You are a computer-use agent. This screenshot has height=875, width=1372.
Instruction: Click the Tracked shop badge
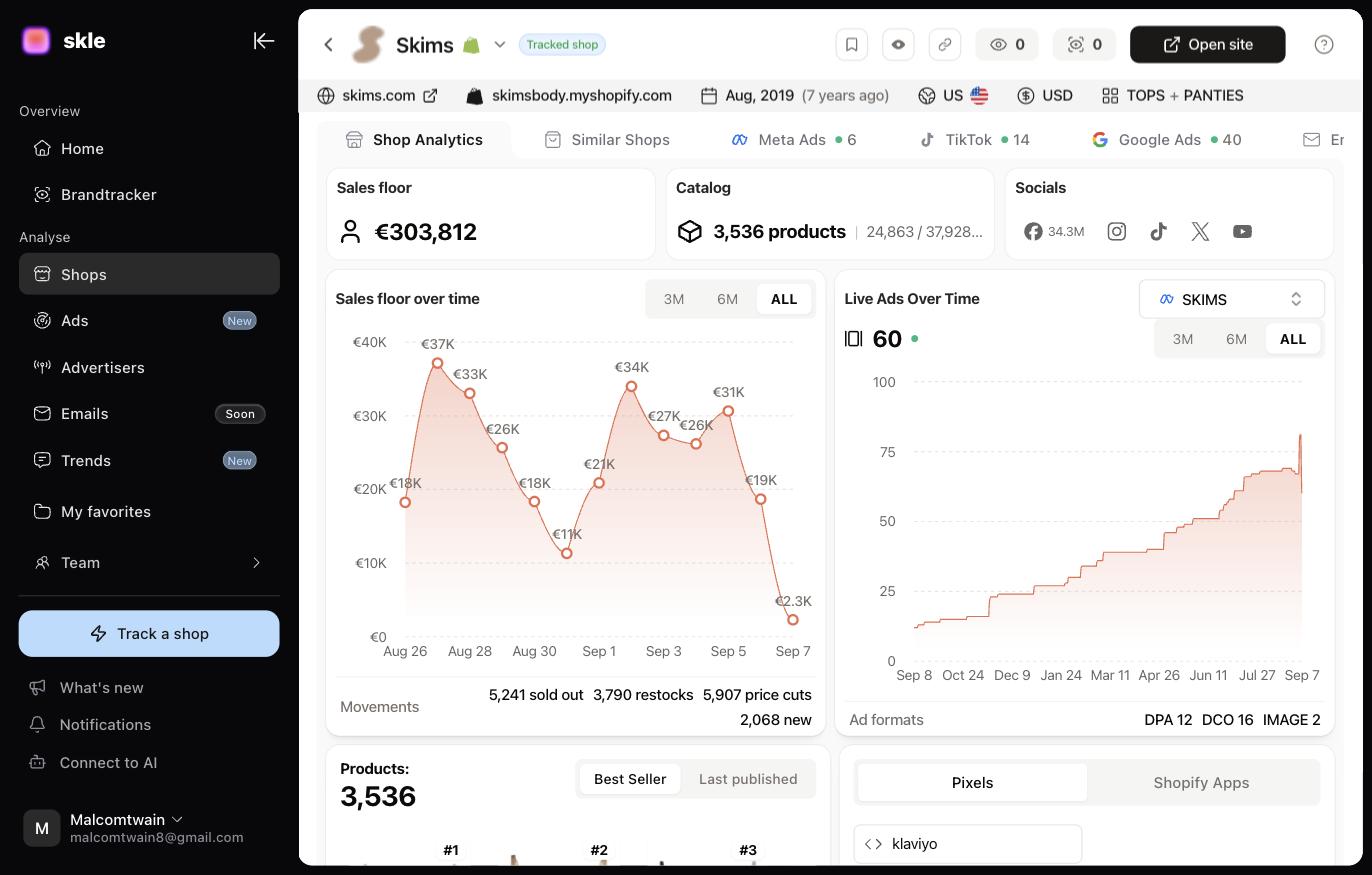click(562, 45)
